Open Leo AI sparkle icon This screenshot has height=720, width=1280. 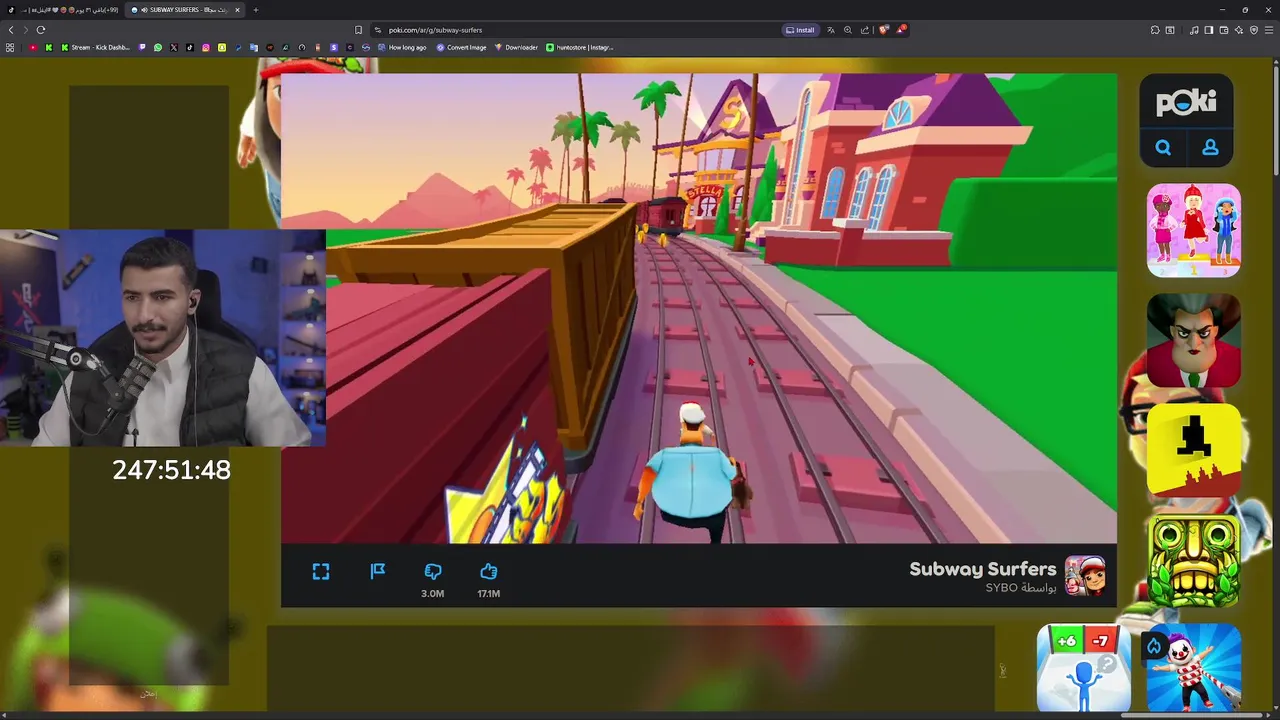[1239, 30]
